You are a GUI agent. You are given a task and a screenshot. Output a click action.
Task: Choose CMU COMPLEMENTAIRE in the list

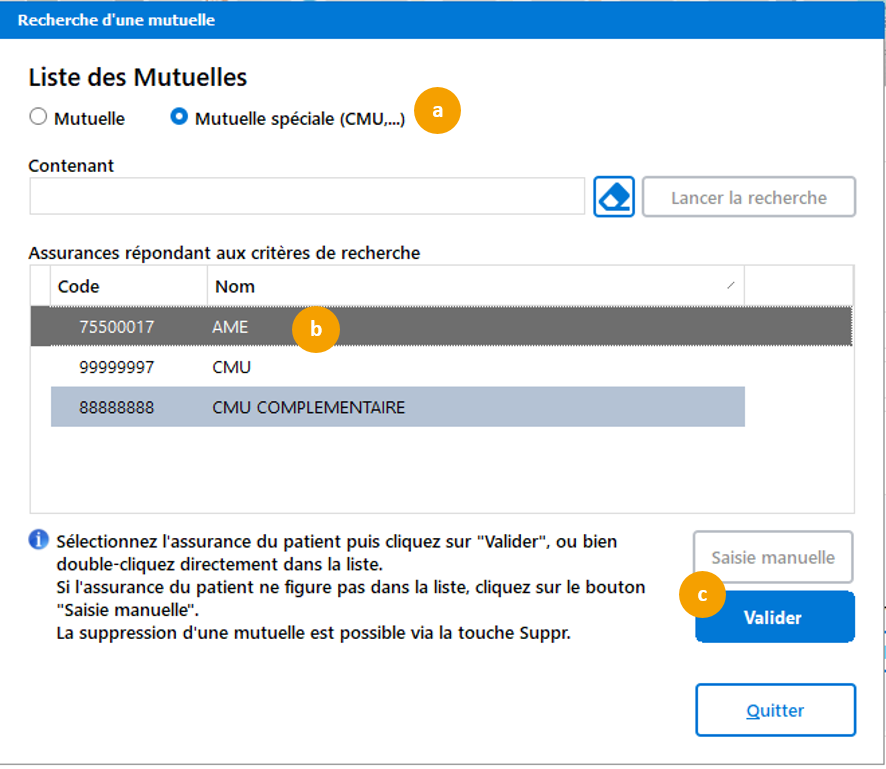coord(308,407)
